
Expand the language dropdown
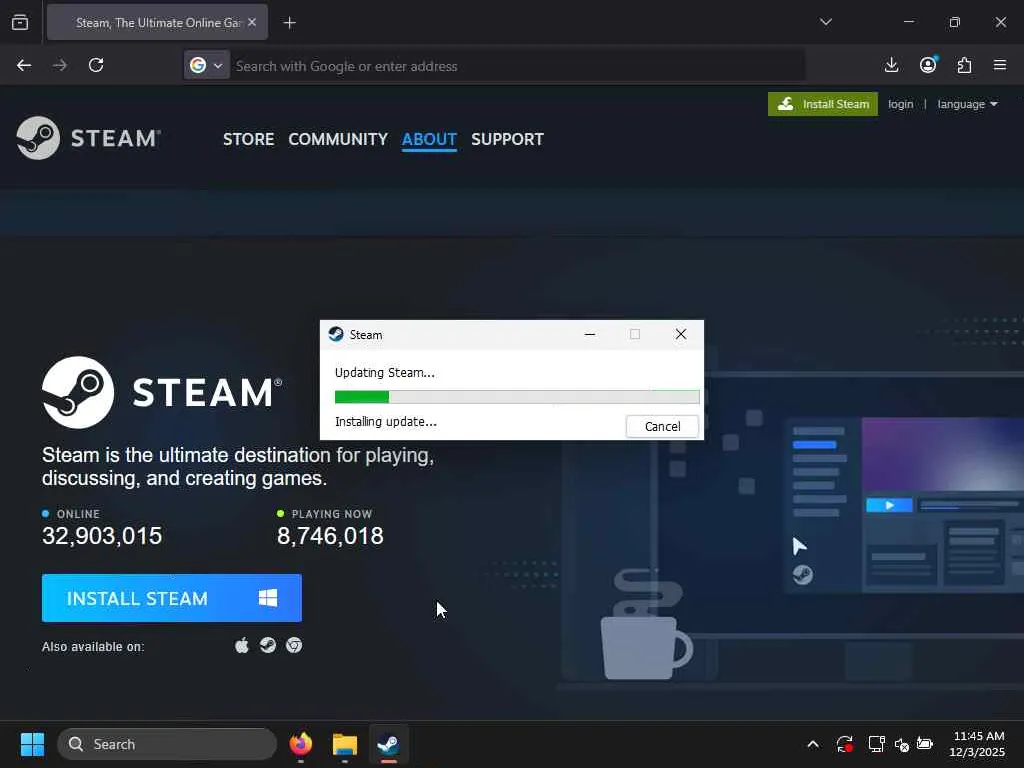pyautogui.click(x=967, y=104)
